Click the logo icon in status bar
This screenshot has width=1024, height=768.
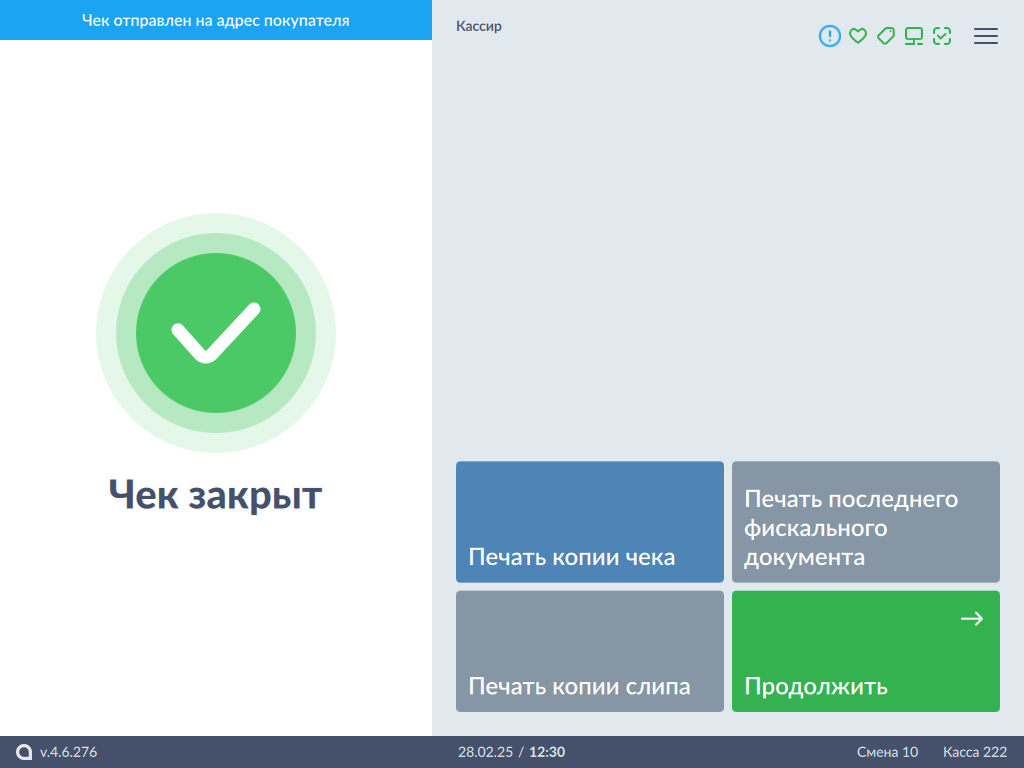pyautogui.click(x=24, y=752)
